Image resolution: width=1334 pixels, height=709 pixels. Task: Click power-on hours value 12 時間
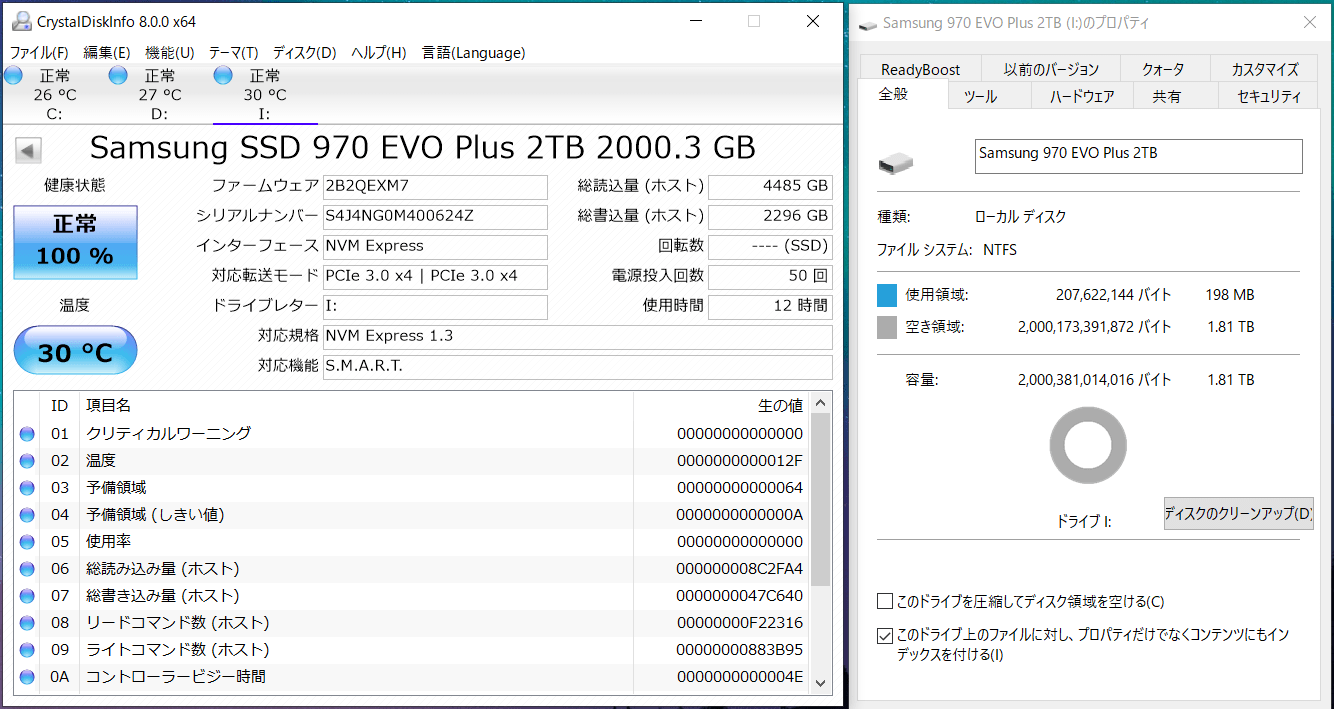pos(770,307)
